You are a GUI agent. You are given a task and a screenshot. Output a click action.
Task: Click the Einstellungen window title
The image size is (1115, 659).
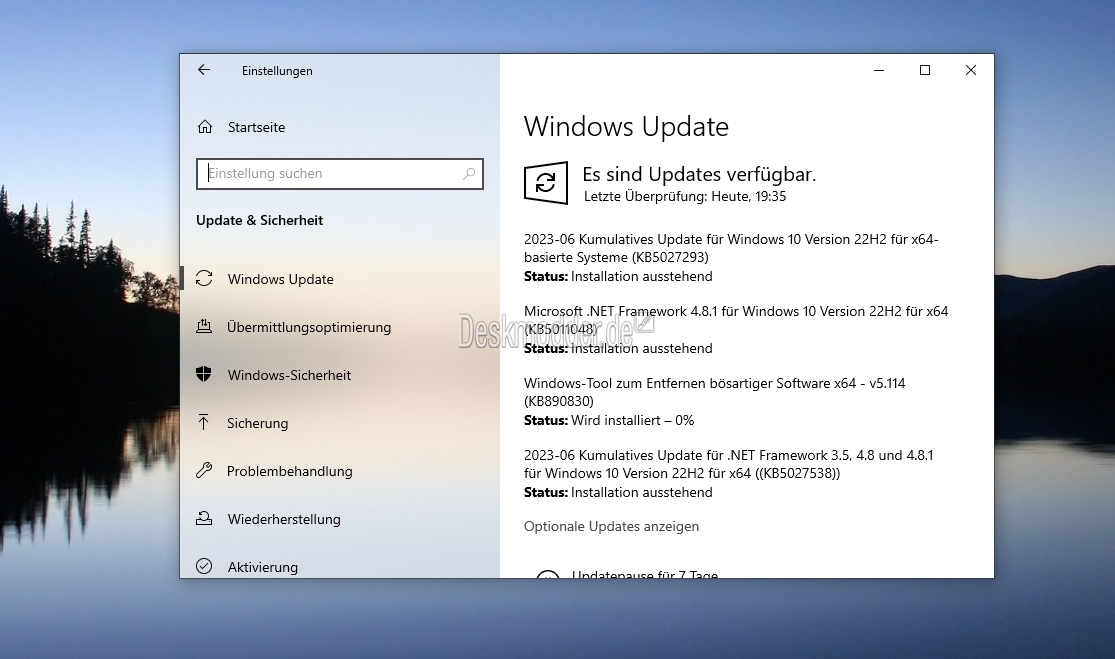[277, 71]
